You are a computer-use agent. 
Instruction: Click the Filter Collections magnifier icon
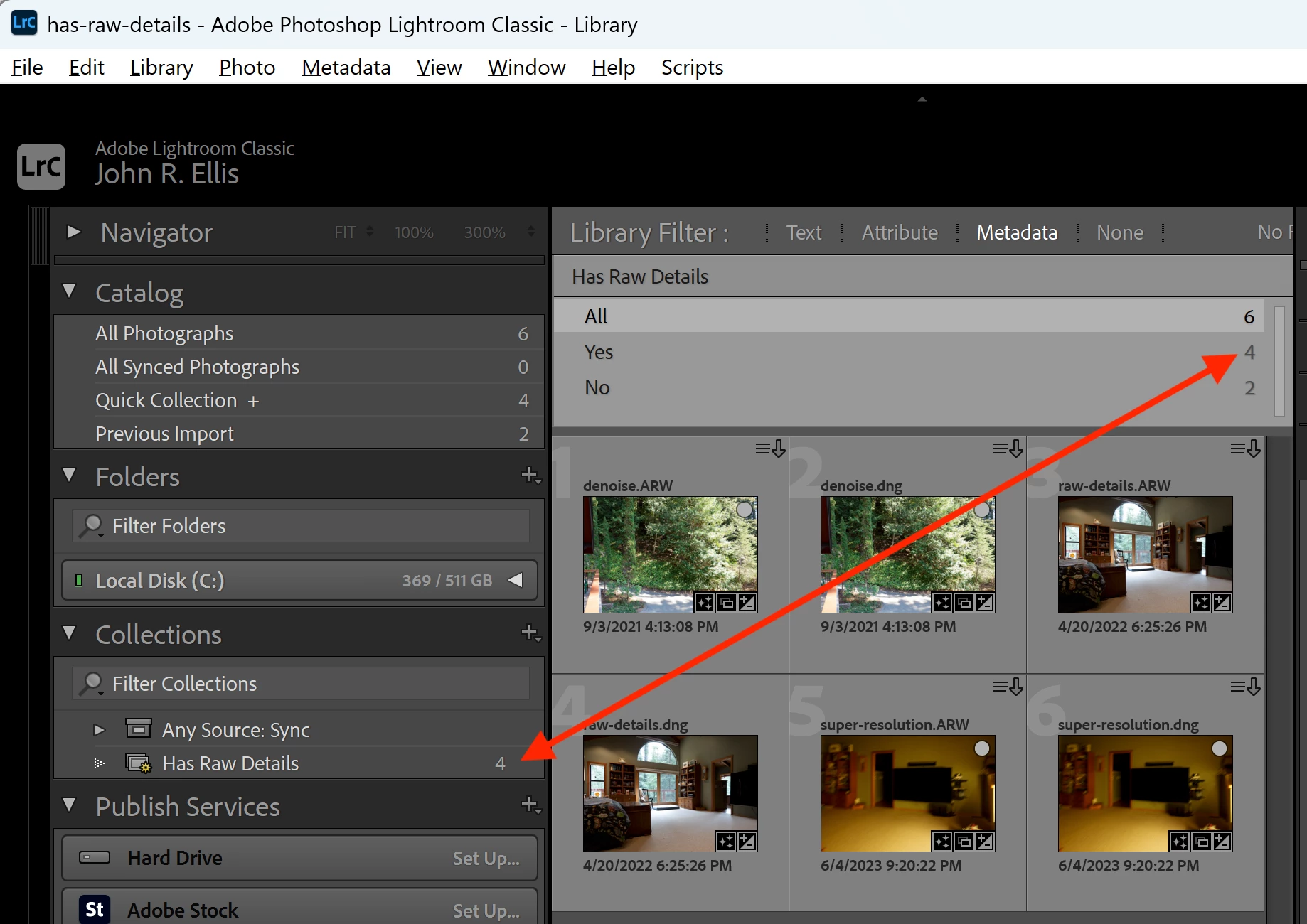pos(92,684)
